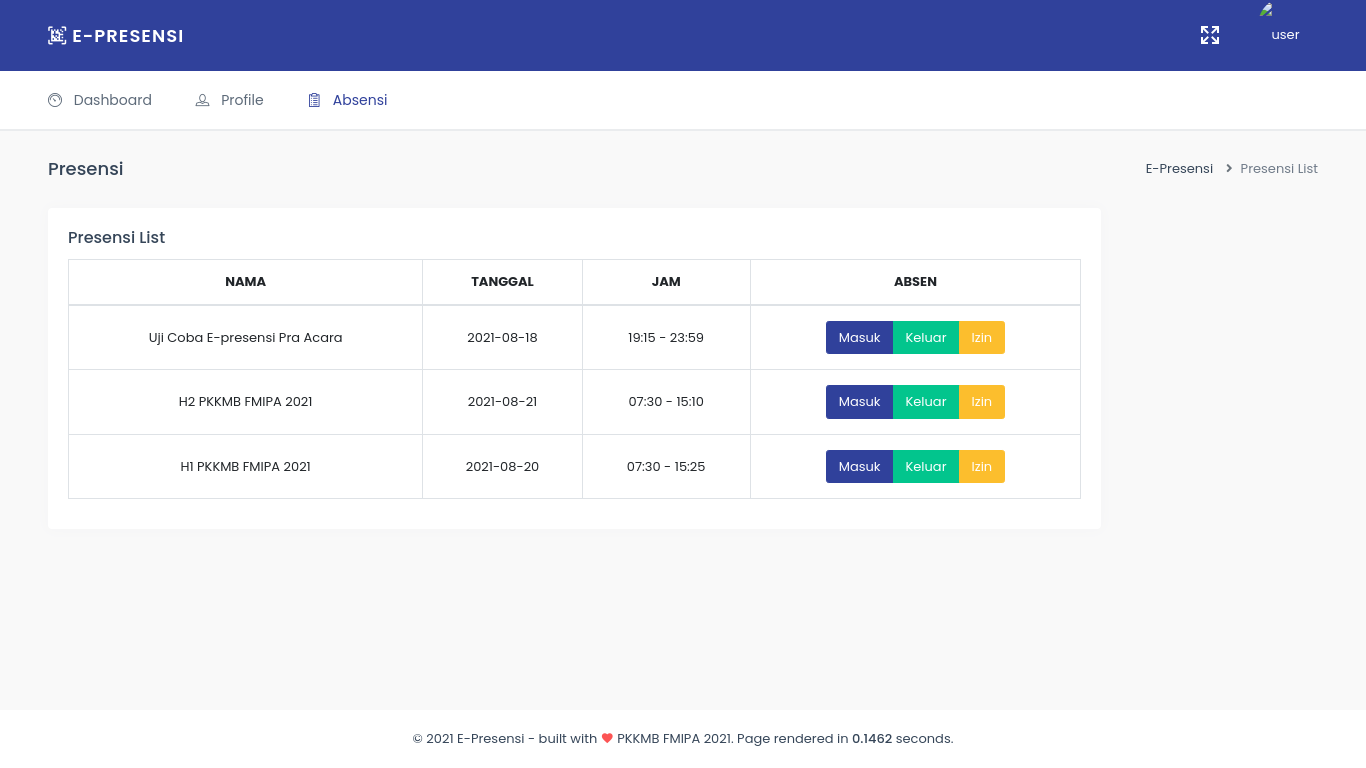This screenshot has width=1366, height=768.
Task: Click the E-Presensi breadcrumb link
Action: point(1179,169)
